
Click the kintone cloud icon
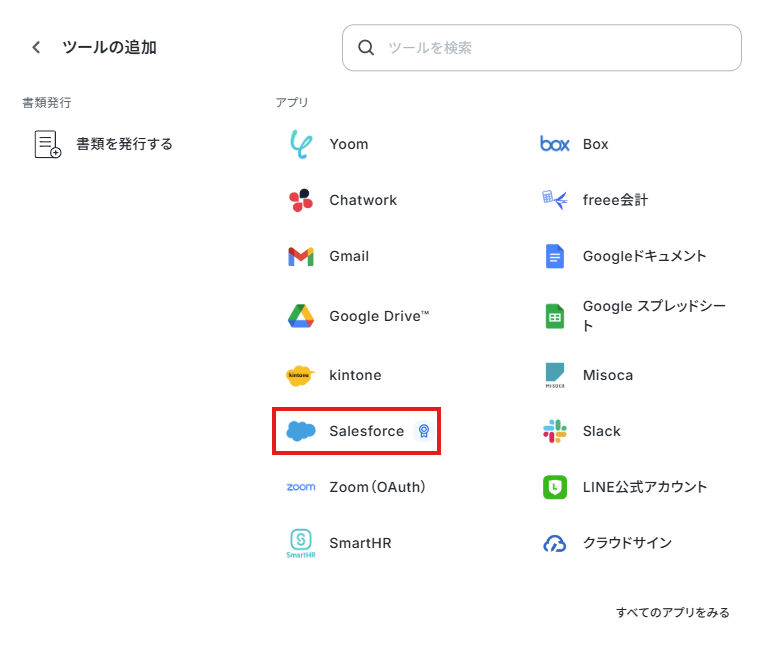pyautogui.click(x=300, y=375)
